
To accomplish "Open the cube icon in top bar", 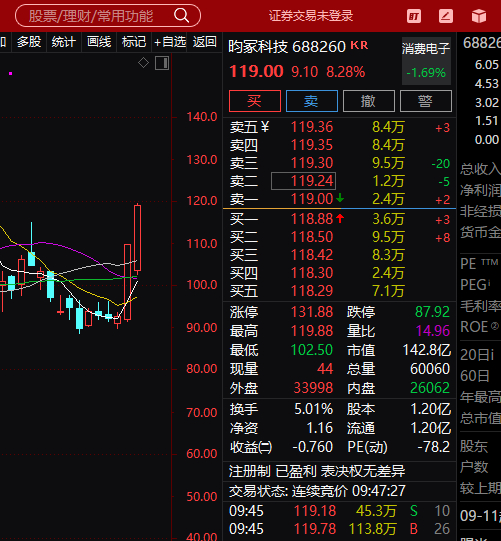I will [x=479, y=16].
